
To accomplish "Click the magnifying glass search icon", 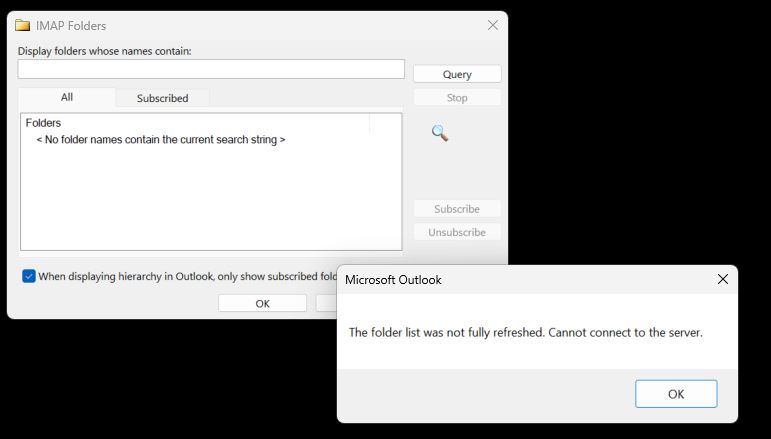I will (440, 133).
